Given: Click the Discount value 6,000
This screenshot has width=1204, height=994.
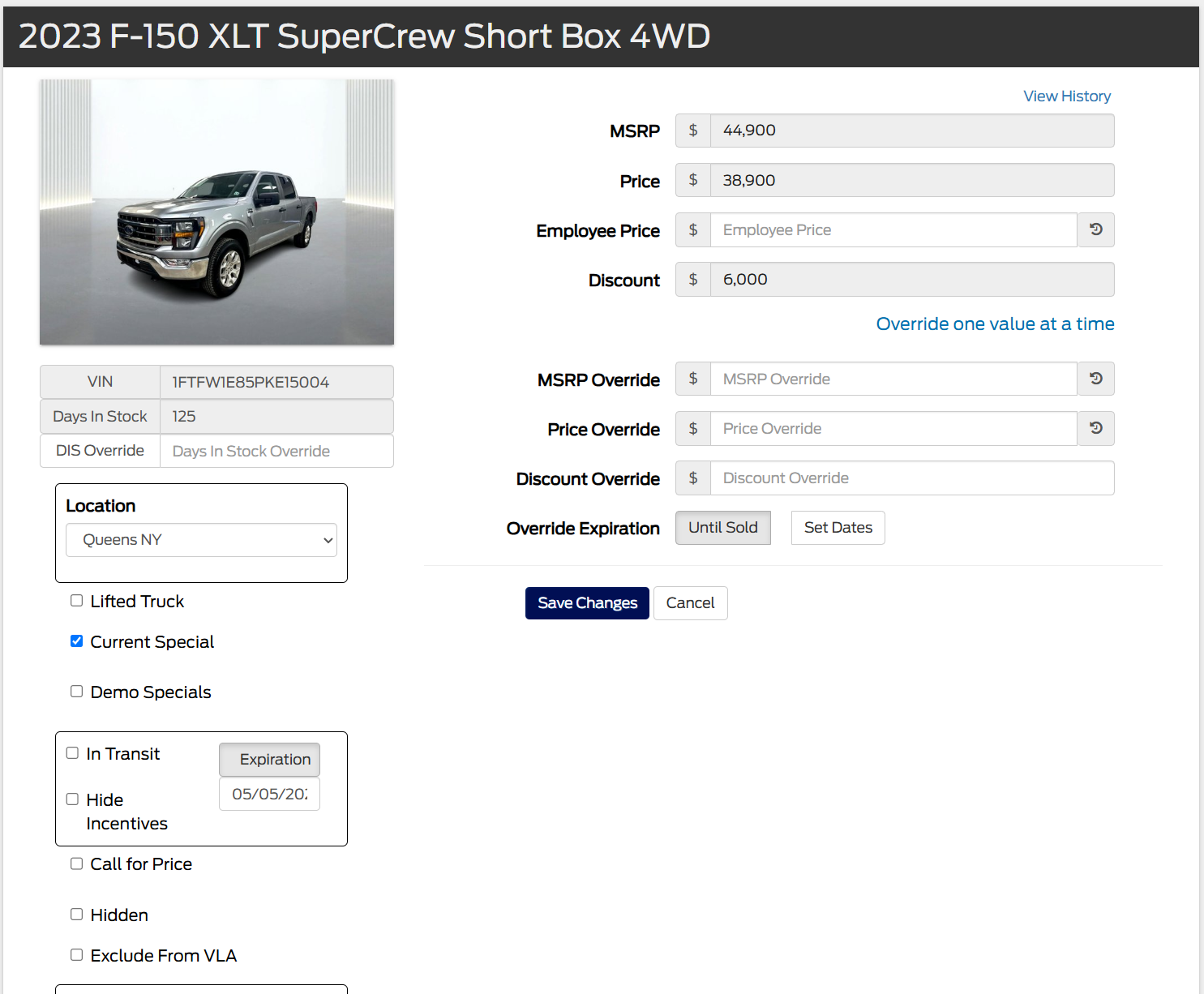Looking at the screenshot, I should click(912, 280).
